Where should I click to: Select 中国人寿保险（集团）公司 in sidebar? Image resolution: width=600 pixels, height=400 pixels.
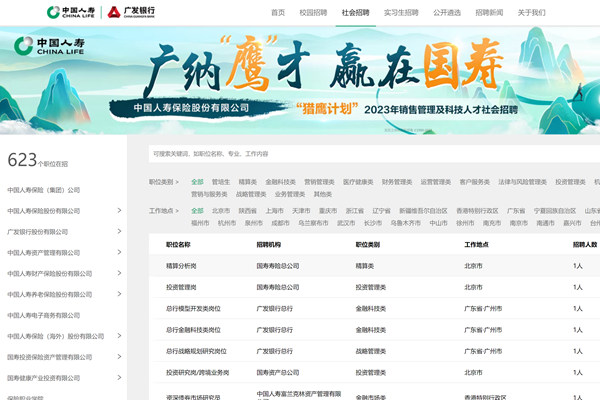click(x=44, y=190)
